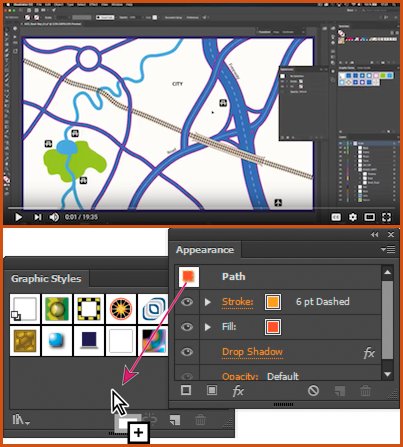Enter fullscreen video mode
Screen dimensions: 403x447
(386, 217)
